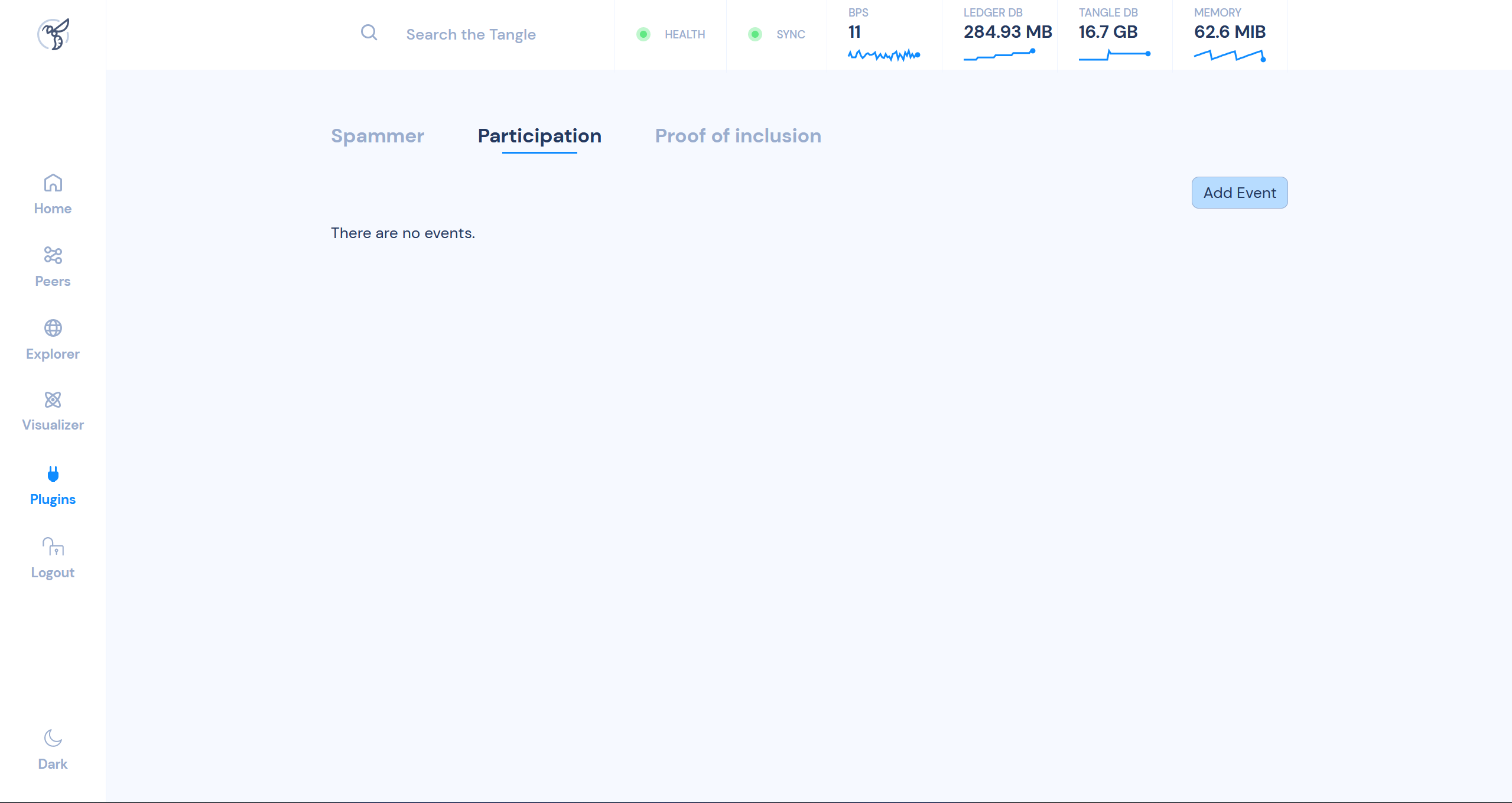Select the Plugins plug icon

[x=53, y=474]
